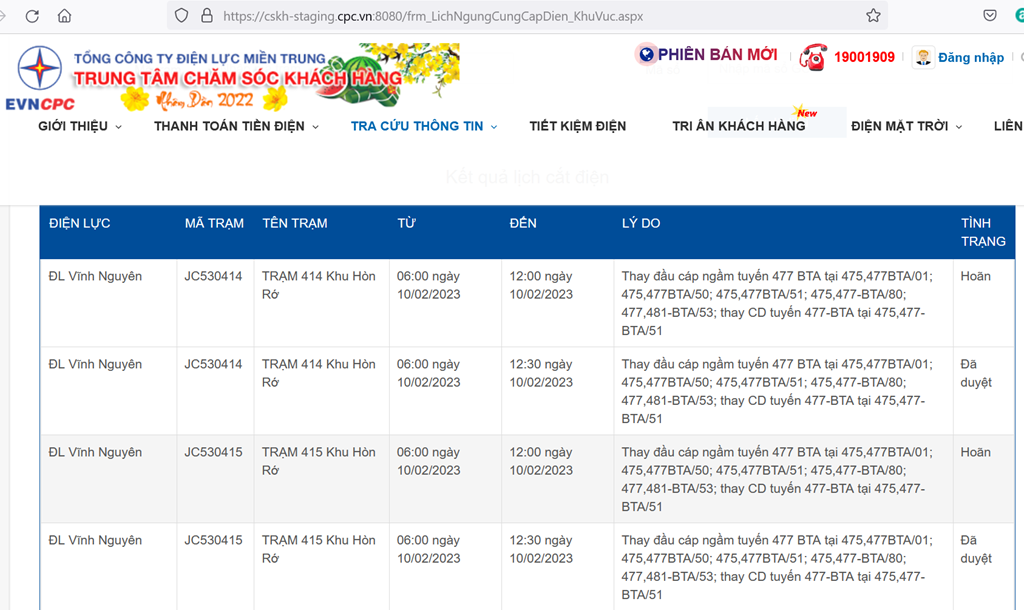Viewport: 1024px width, 610px height.
Task: Open the Tiết kiệm điện menu item
Action: 577,126
